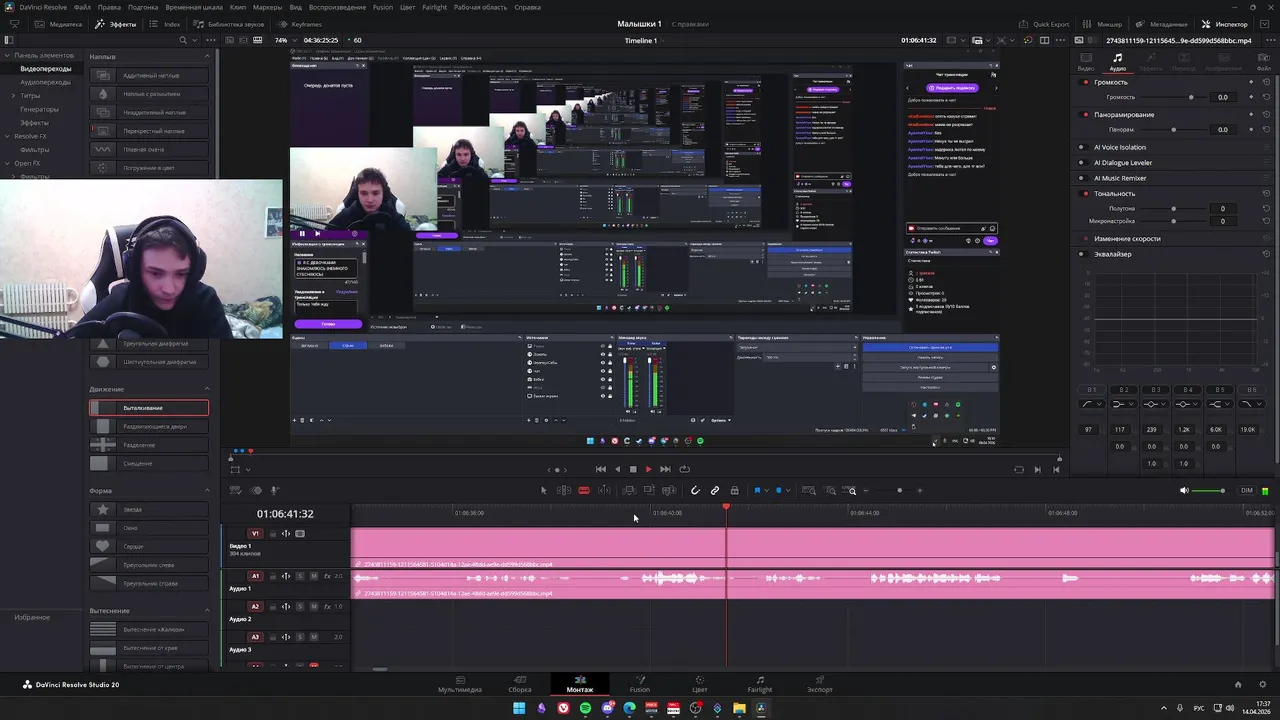Select the arrow selection mode tool

pos(543,491)
